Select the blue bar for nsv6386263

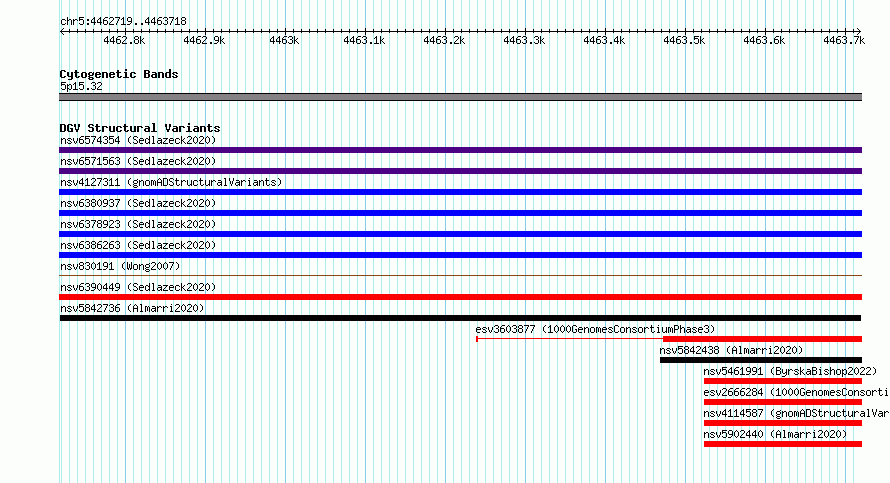coord(460,255)
